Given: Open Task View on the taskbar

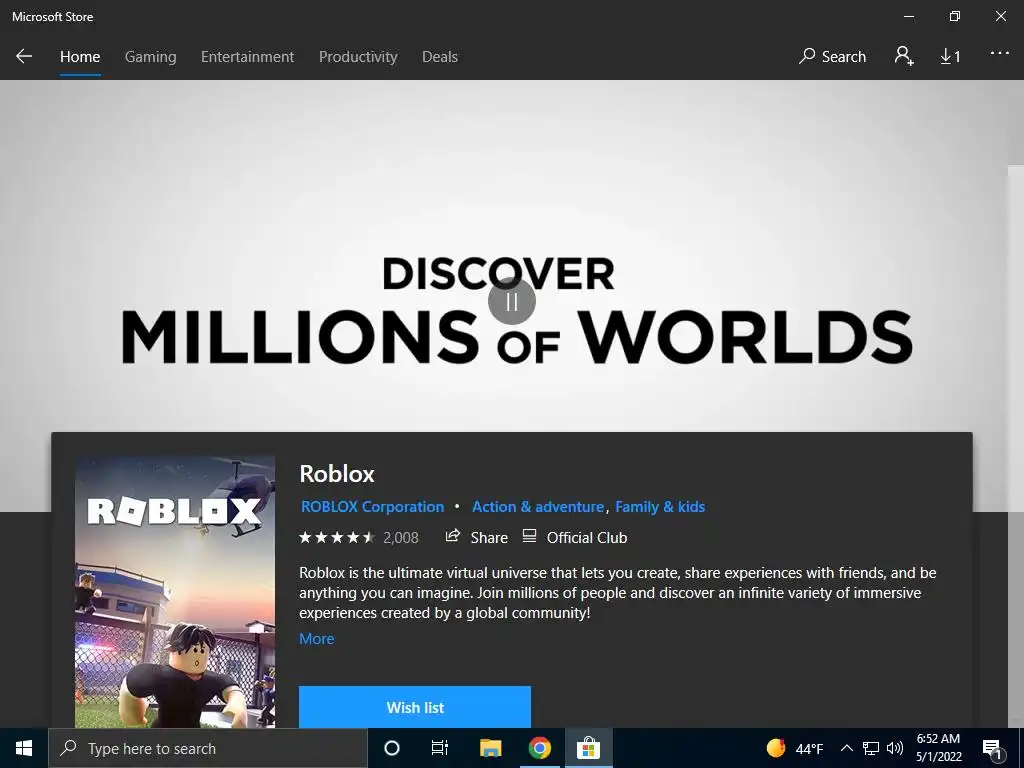Looking at the screenshot, I should 440,748.
